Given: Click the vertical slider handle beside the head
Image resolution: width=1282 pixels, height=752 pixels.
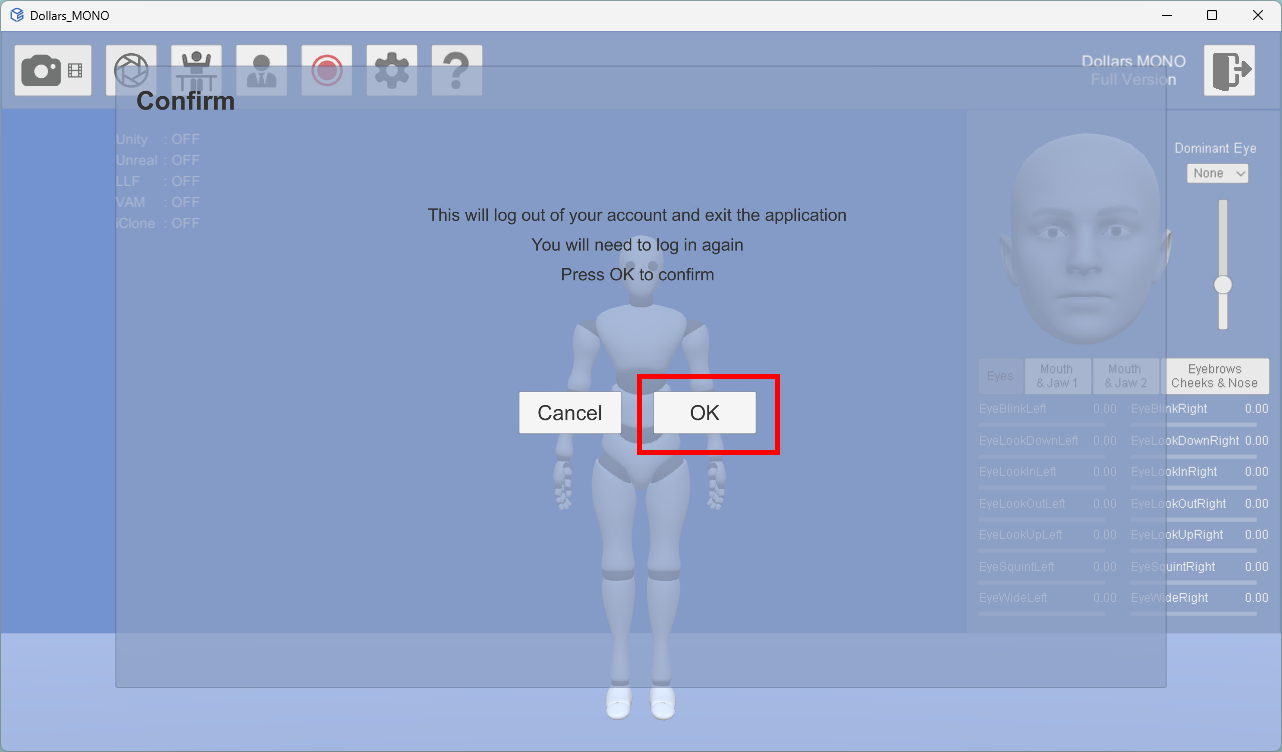Looking at the screenshot, I should (x=1222, y=285).
